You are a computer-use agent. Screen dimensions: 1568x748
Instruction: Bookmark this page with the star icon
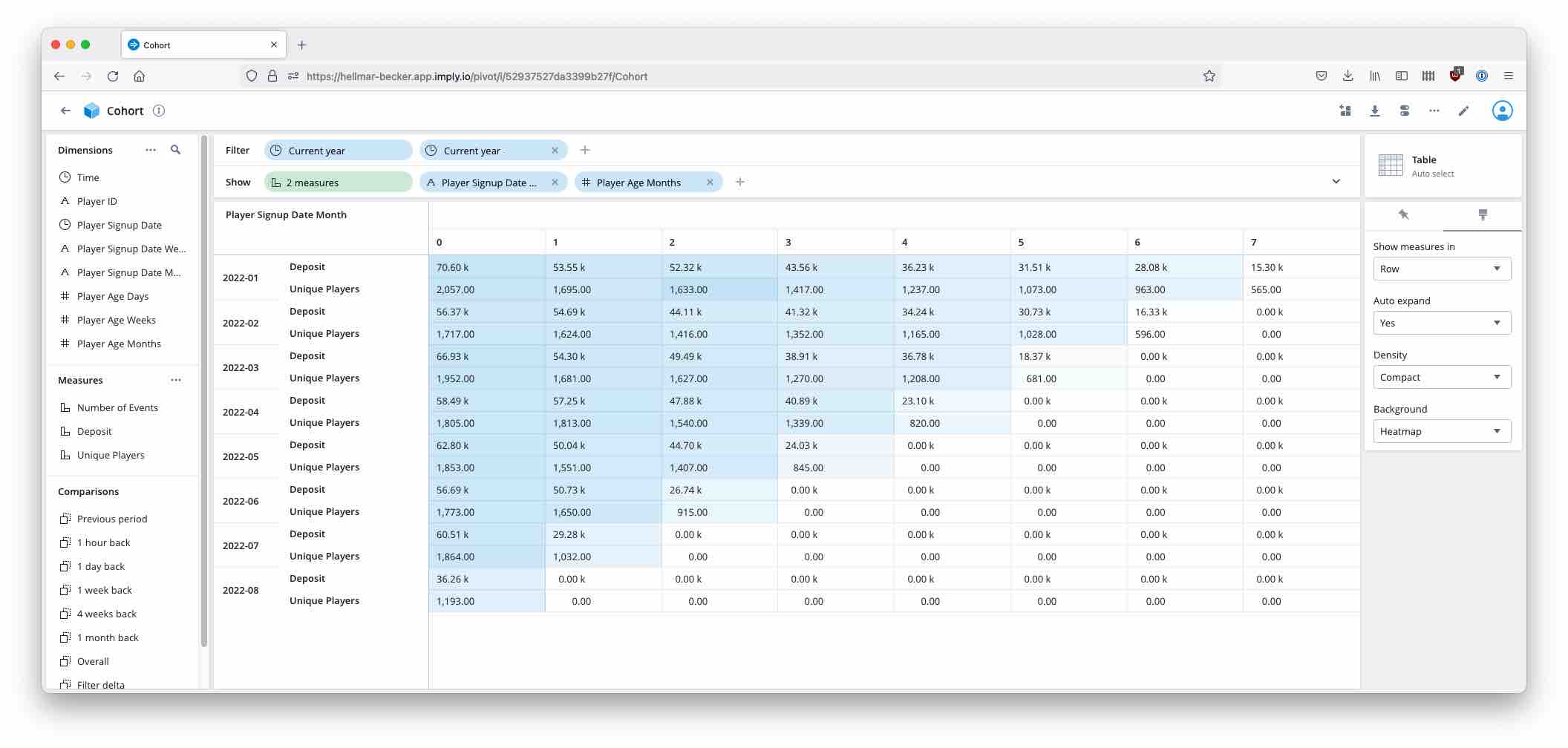pyautogui.click(x=1209, y=76)
